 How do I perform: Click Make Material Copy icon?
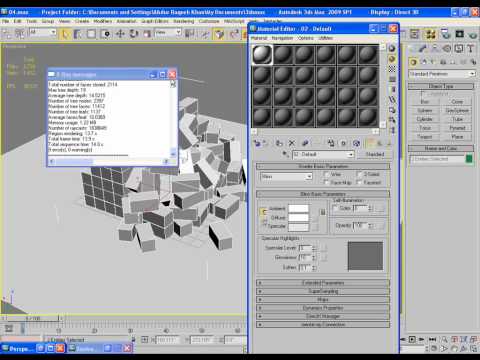point(305,143)
